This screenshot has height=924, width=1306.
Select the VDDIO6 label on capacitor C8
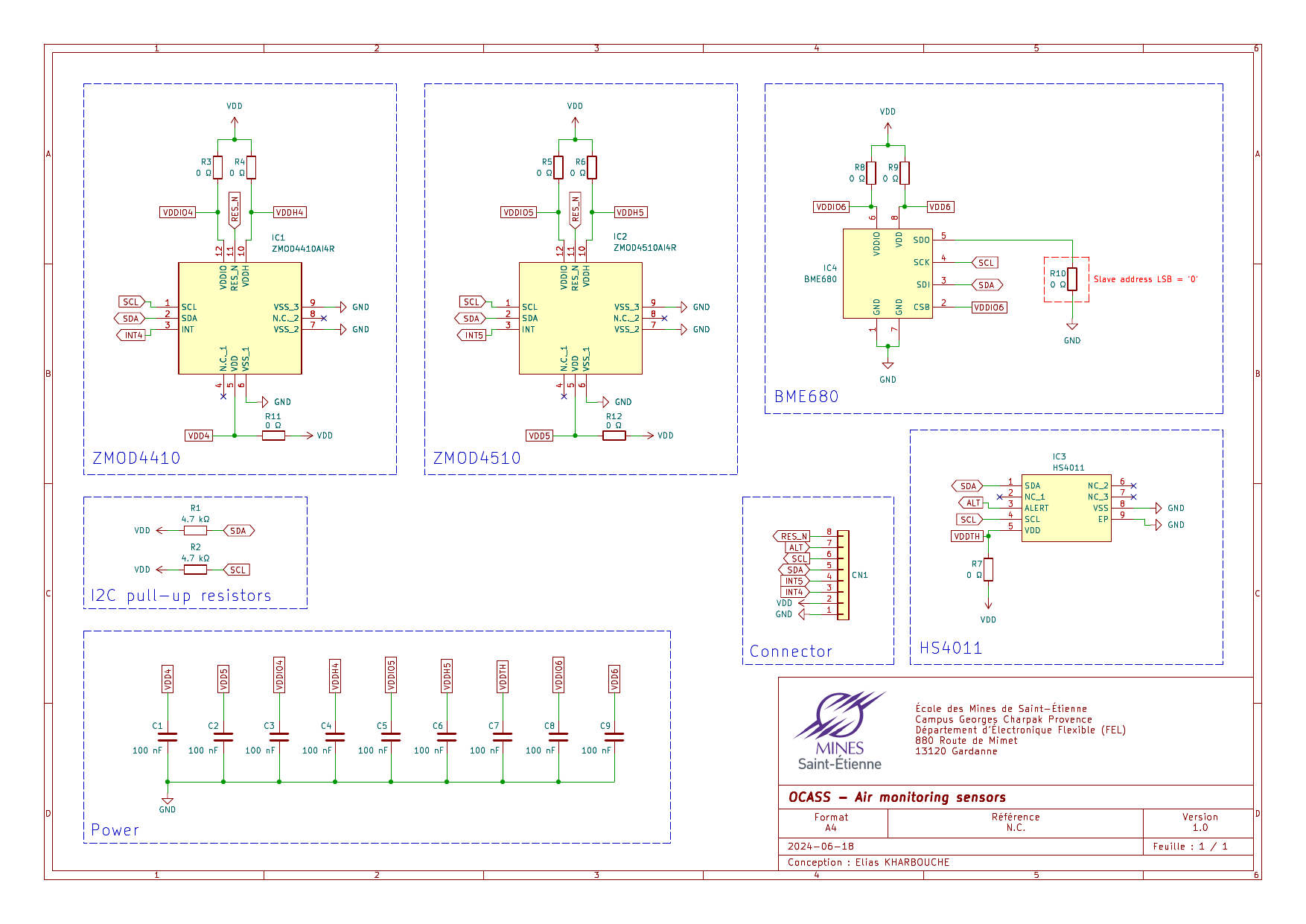(558, 675)
